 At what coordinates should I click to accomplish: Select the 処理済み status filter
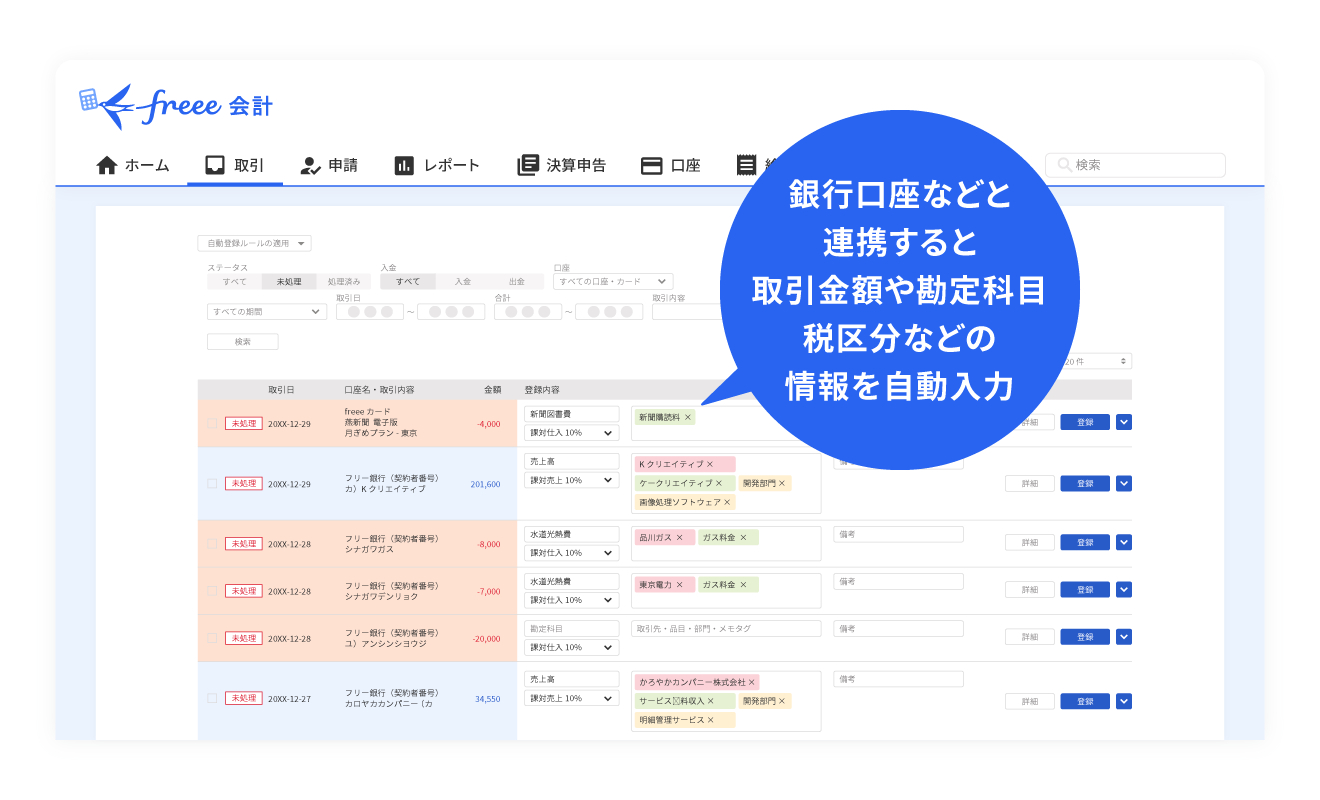click(x=344, y=282)
